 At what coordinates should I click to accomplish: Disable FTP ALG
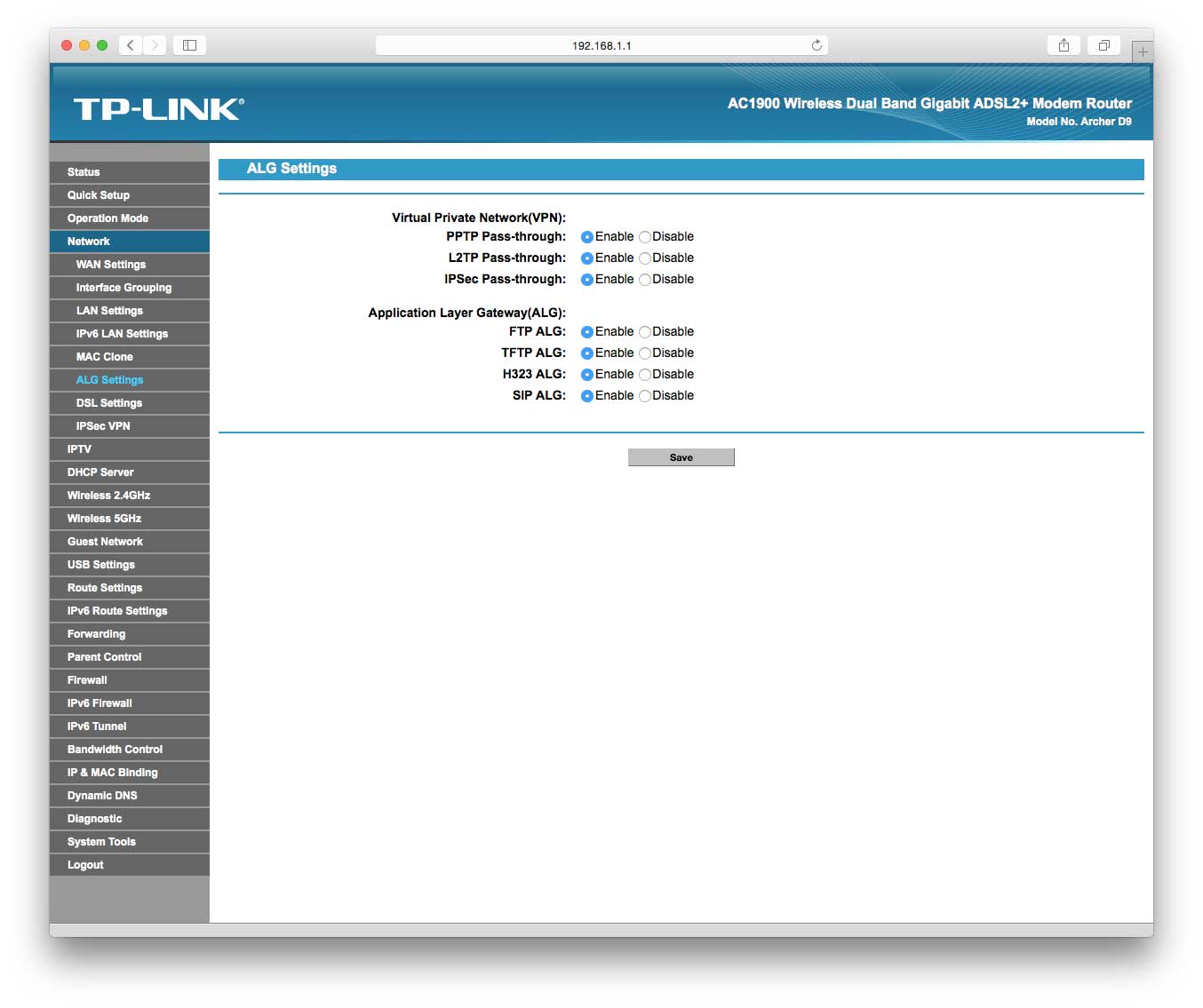click(645, 332)
